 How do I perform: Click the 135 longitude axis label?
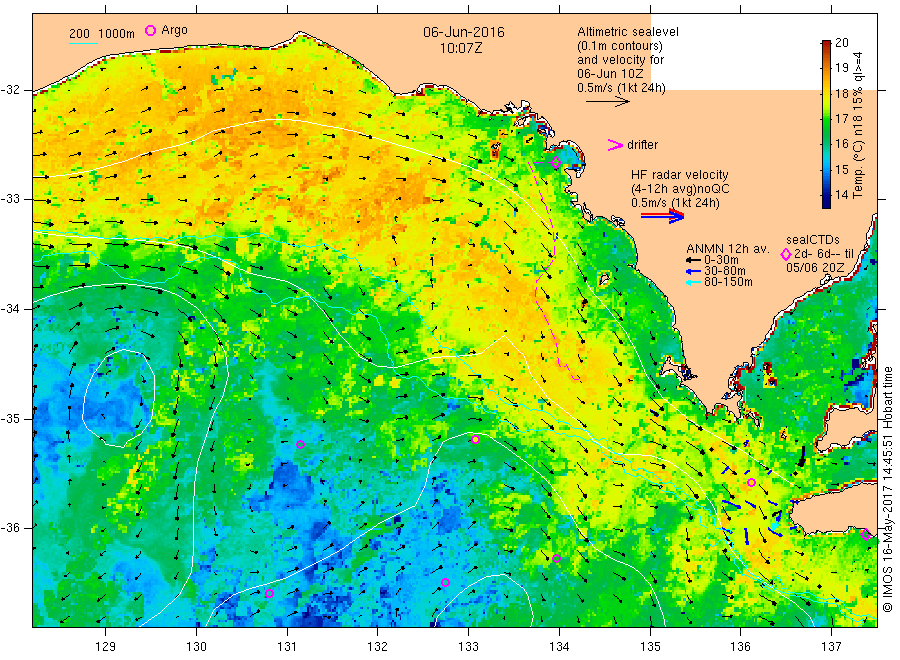650,647
